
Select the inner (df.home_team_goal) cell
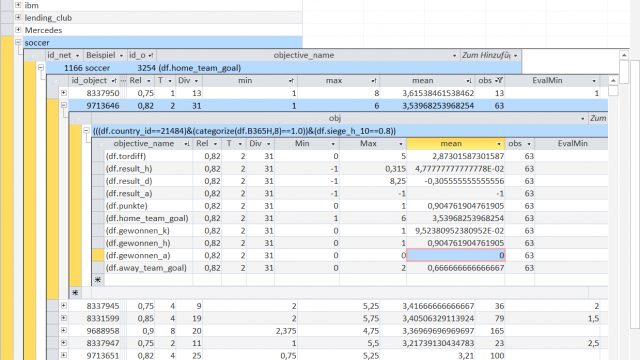148,218
